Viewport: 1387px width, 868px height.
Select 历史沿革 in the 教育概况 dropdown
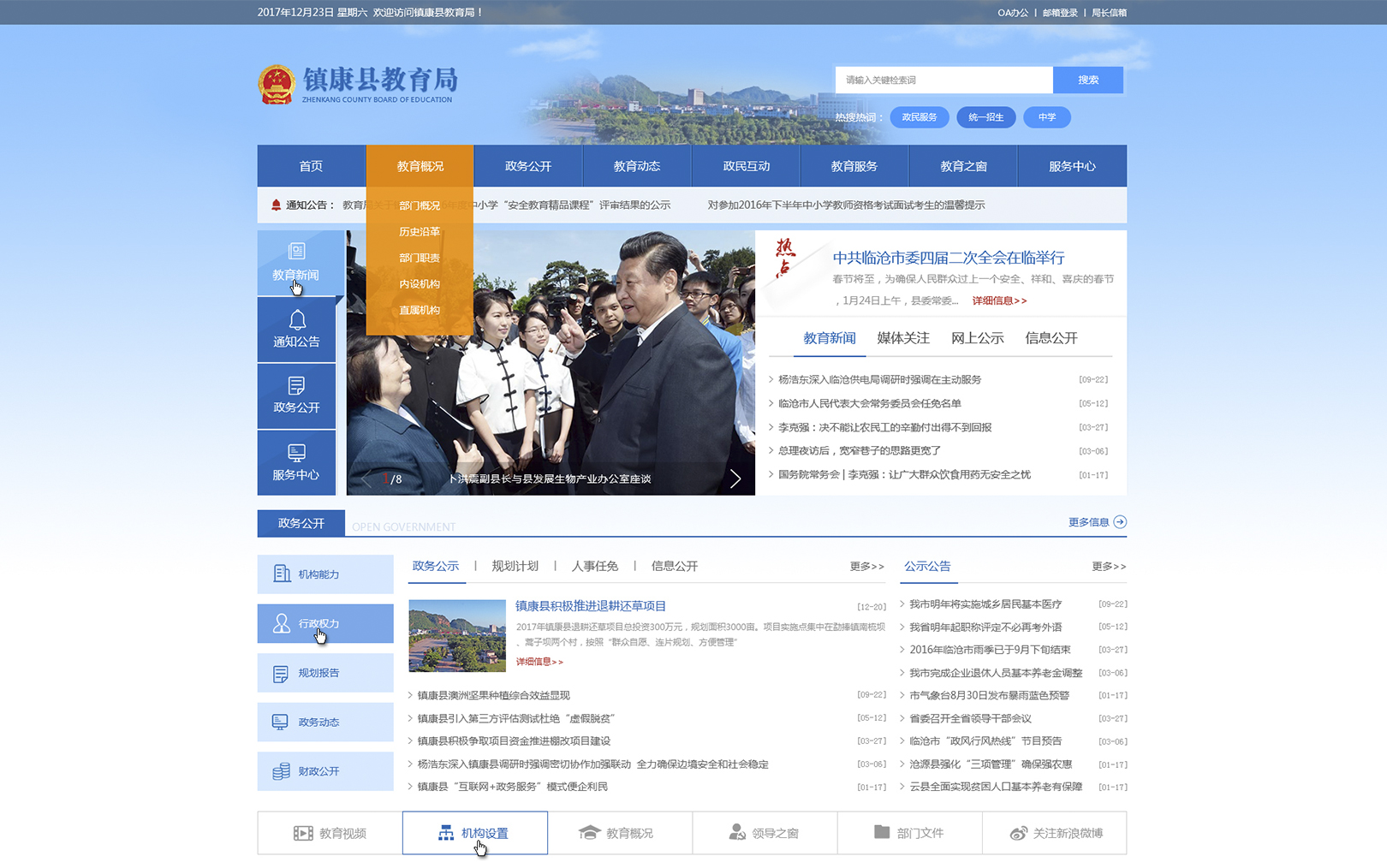pyautogui.click(x=420, y=232)
